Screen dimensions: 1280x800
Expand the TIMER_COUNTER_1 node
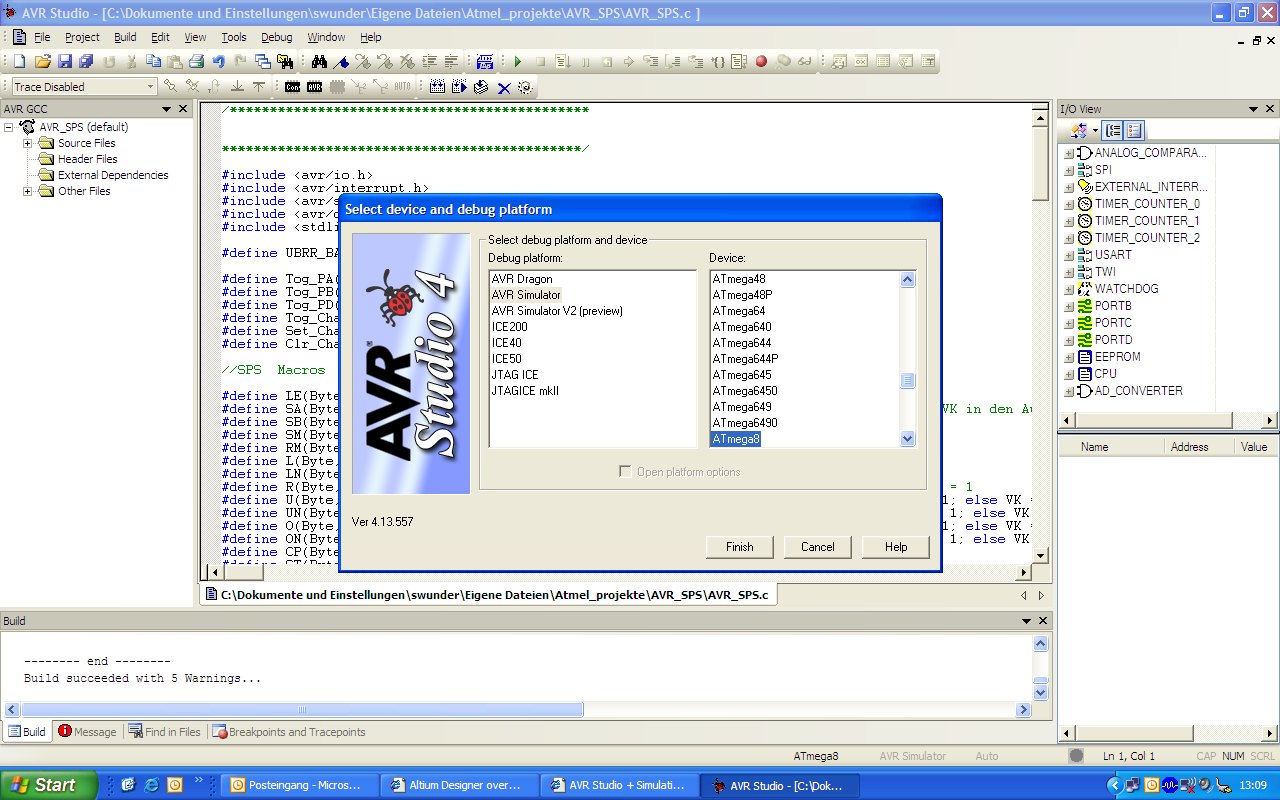click(x=1069, y=221)
